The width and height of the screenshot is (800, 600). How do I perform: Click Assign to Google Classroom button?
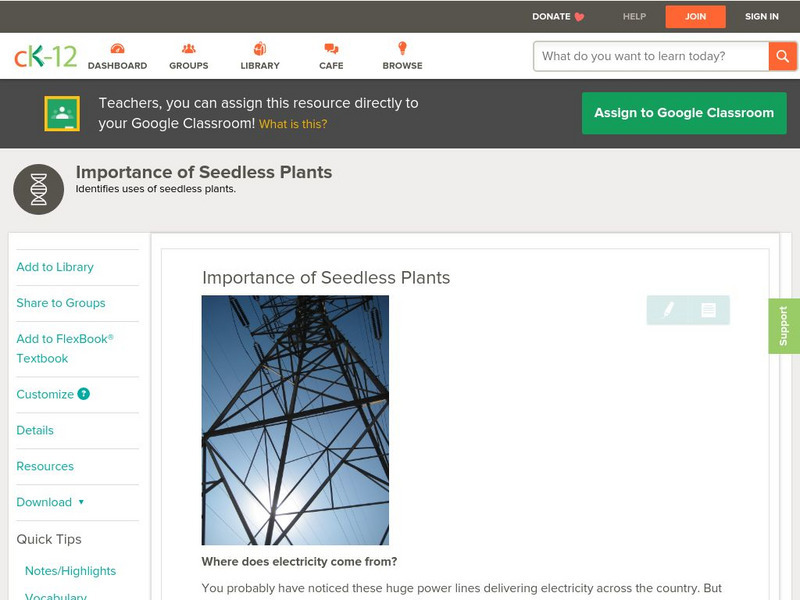tap(684, 113)
